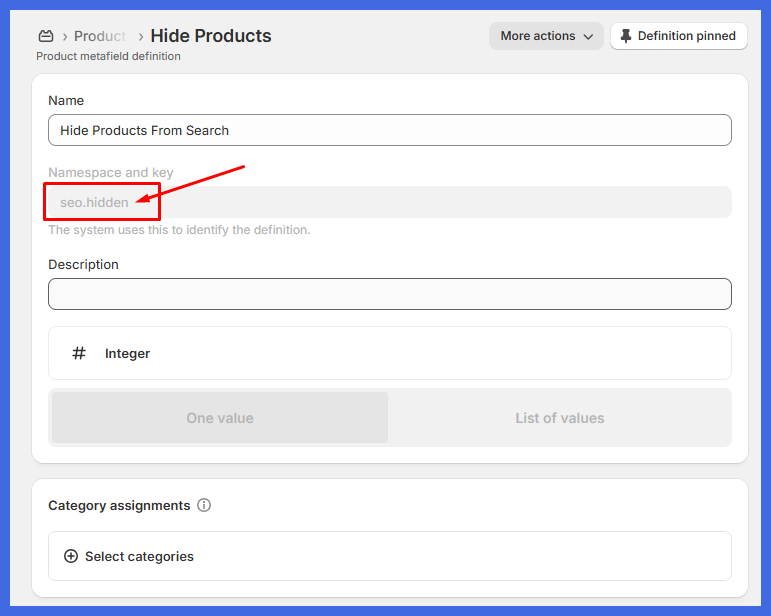Click the info icon next to Category assignments
Screen dimensions: 771x616
coord(204,505)
